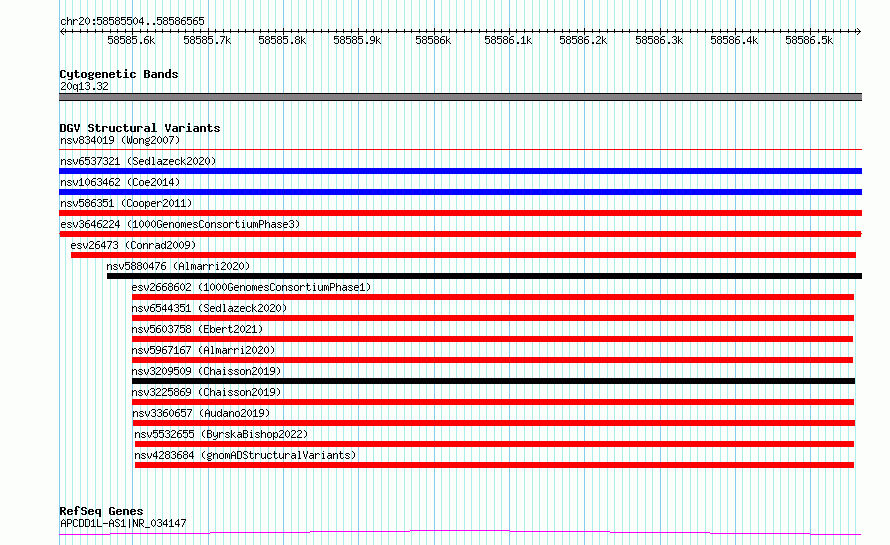The width and height of the screenshot is (890, 545).
Task: Open variant esv2668602 (1000GenomesConsortiumPhase1) label
Action: click(251, 287)
